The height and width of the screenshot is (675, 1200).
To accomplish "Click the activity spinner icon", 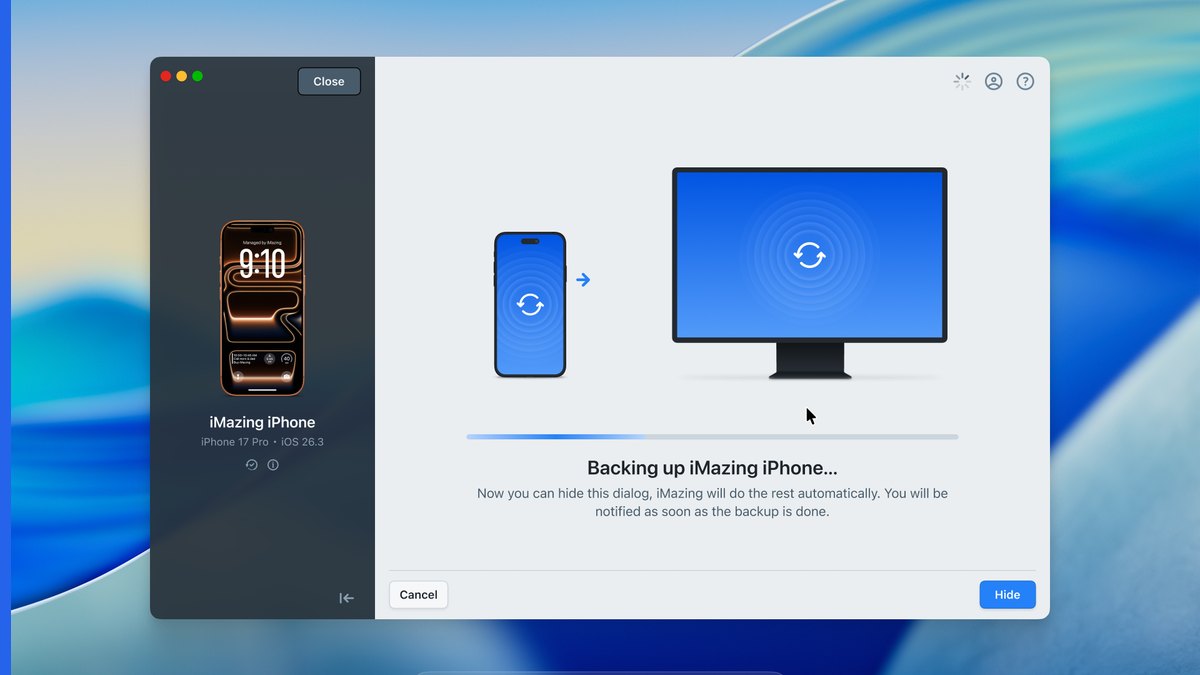I will tap(962, 82).
